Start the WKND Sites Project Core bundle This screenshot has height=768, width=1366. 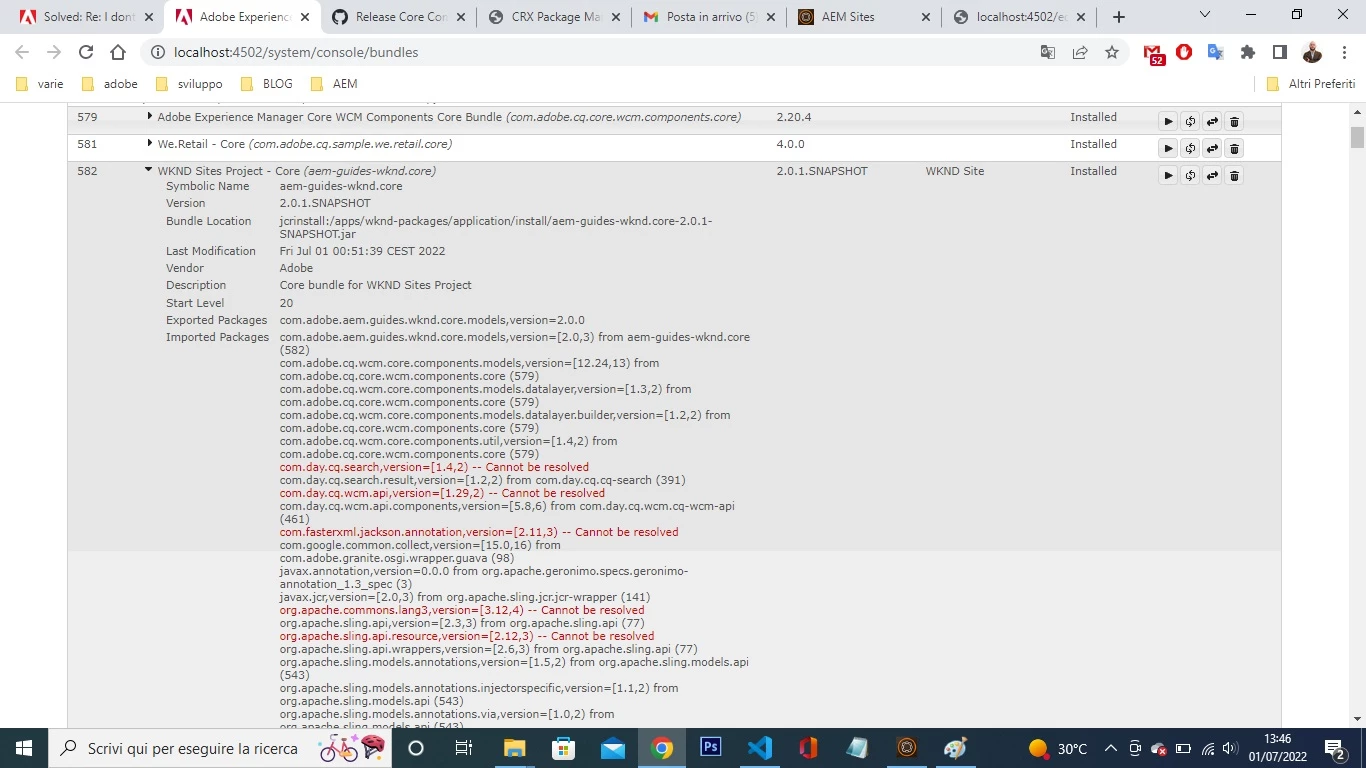tap(1168, 175)
